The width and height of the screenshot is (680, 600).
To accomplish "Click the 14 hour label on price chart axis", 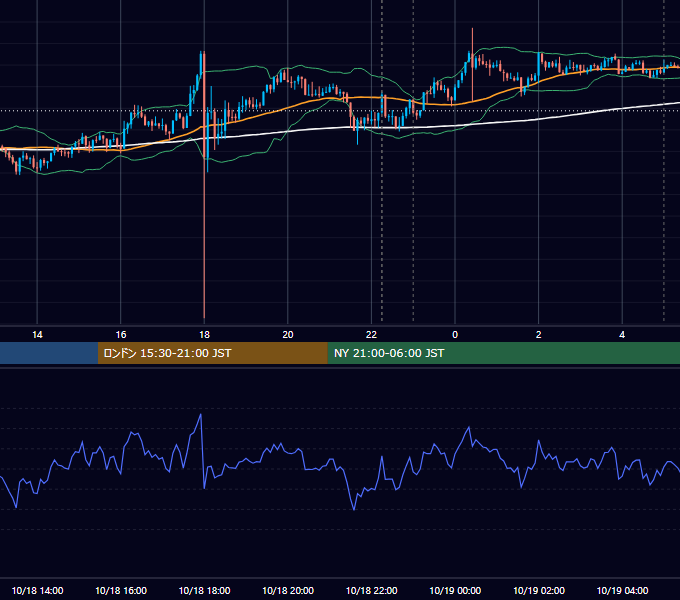I will pyautogui.click(x=37, y=335).
